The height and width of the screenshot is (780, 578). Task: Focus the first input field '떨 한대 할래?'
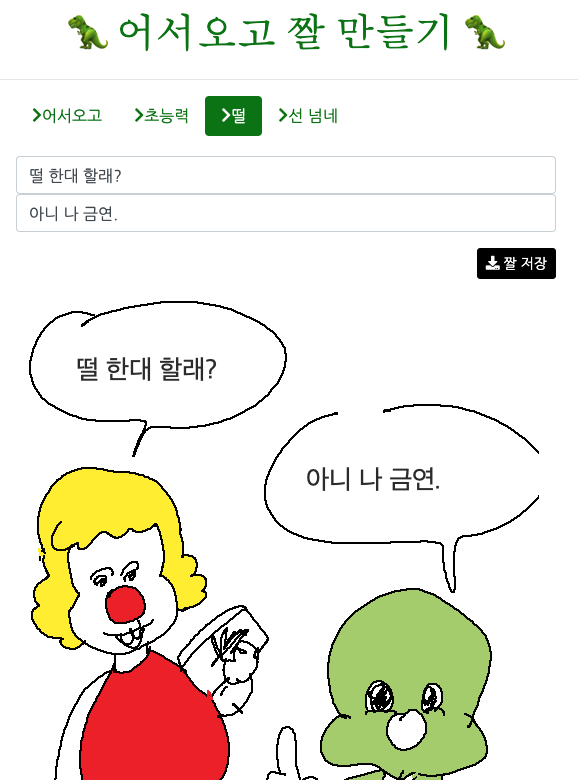(286, 175)
